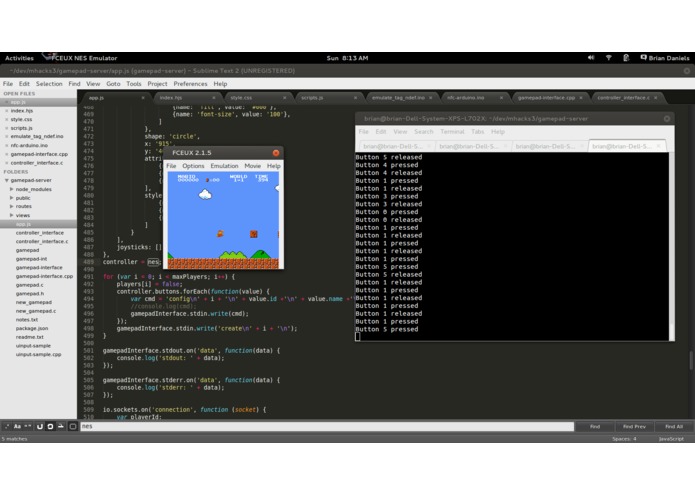
Task: Open gamepad.h in the sidebar
Action: (x=30, y=293)
